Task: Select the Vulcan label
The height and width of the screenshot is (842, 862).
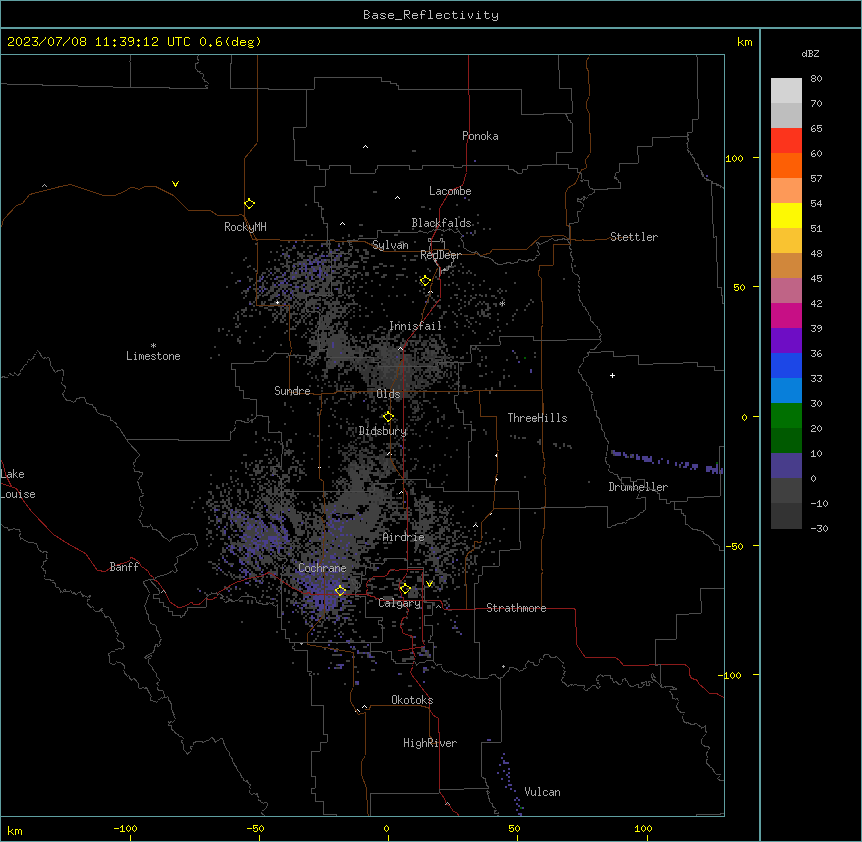Action: [542, 792]
